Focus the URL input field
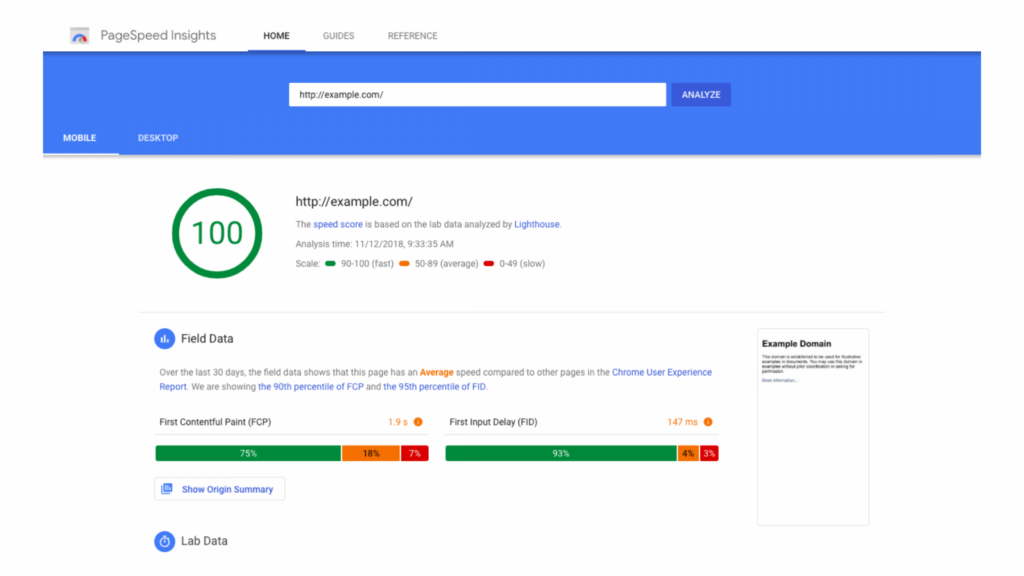1024x576 pixels. [477, 95]
